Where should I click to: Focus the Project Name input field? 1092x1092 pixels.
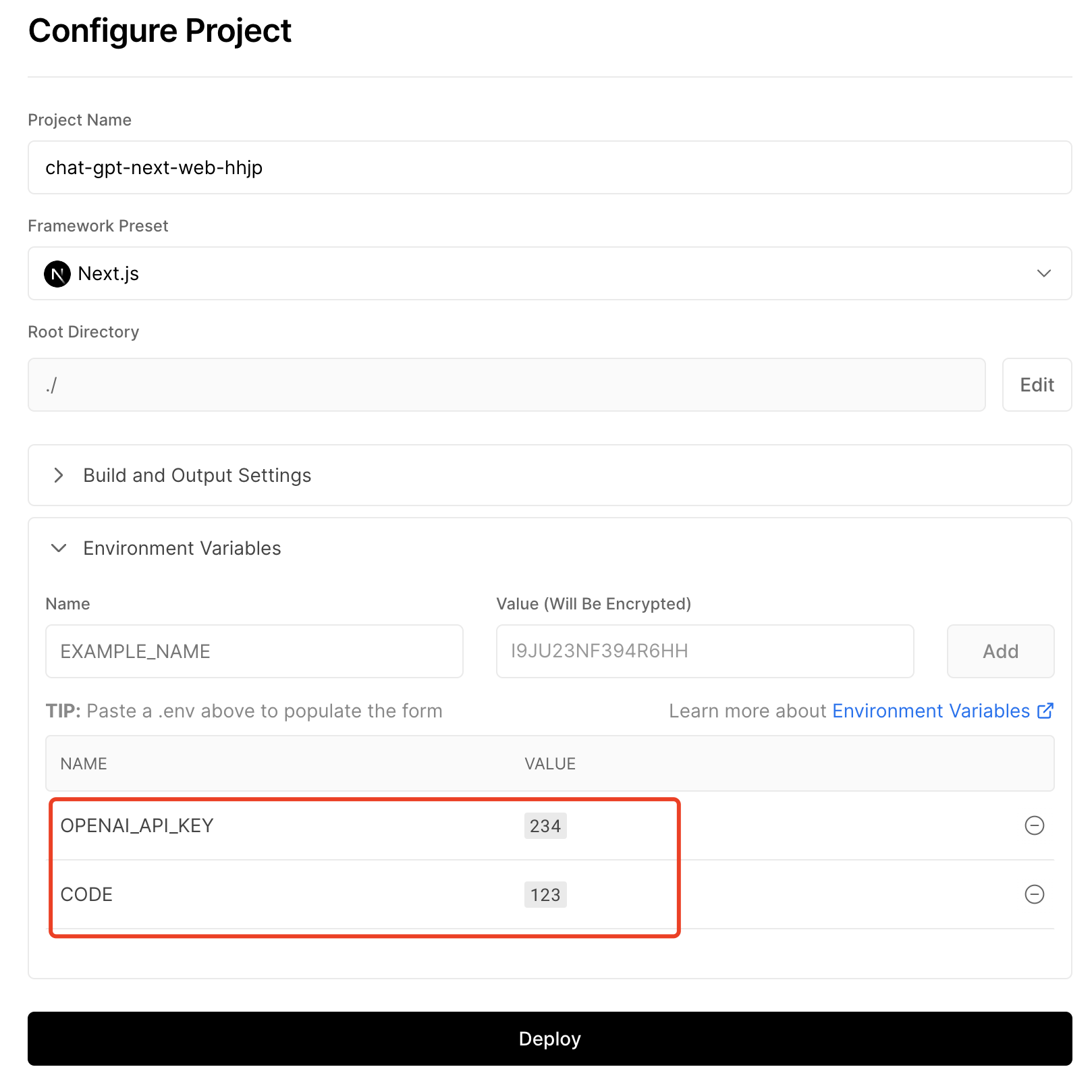(549, 167)
